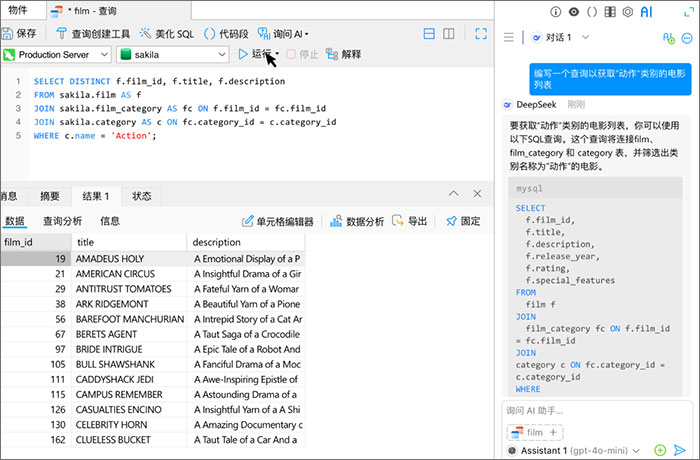Open the 对话 1 conversation dropdown
The height and width of the screenshot is (460, 700).
(560, 37)
